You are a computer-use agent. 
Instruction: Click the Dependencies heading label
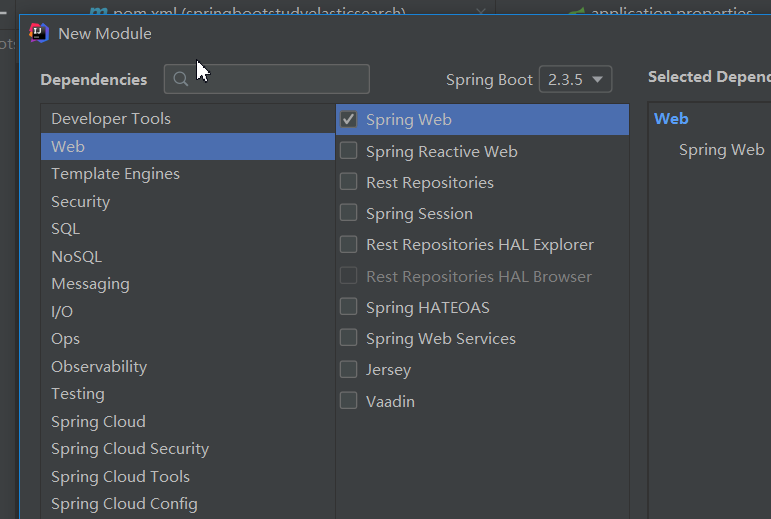(x=94, y=80)
